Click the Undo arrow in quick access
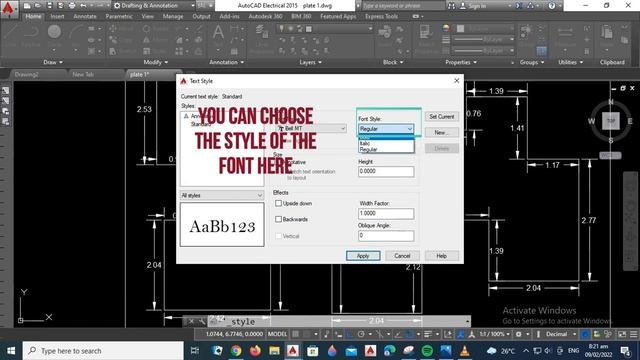Viewport: 640px width, 360px height. tap(83, 6)
